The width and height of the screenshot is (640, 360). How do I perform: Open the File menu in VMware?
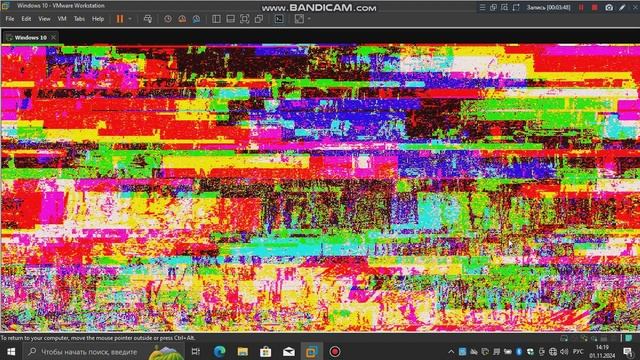(10, 19)
